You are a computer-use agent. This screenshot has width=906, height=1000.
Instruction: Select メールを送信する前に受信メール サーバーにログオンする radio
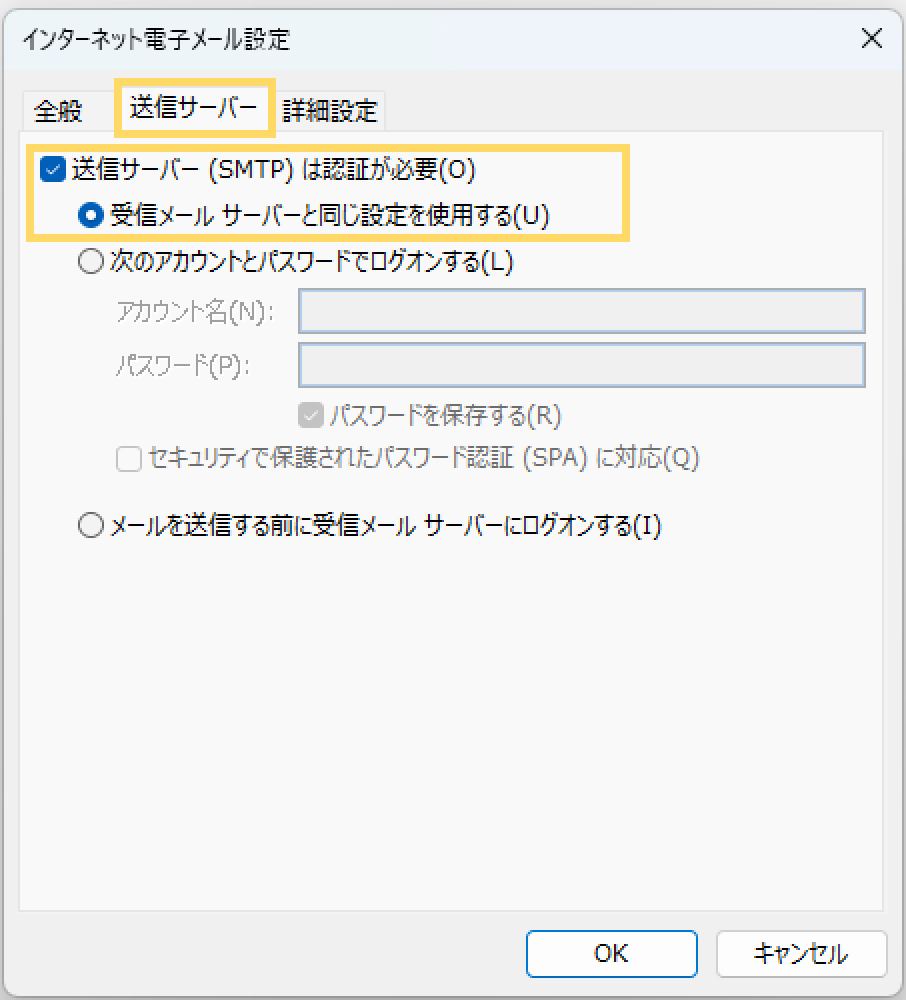click(90, 526)
